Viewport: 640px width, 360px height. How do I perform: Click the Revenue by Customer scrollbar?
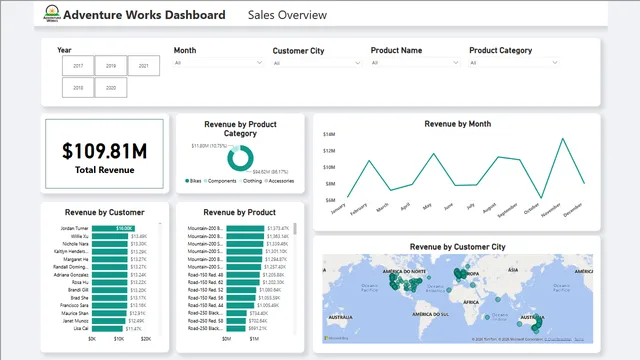pos(160,278)
